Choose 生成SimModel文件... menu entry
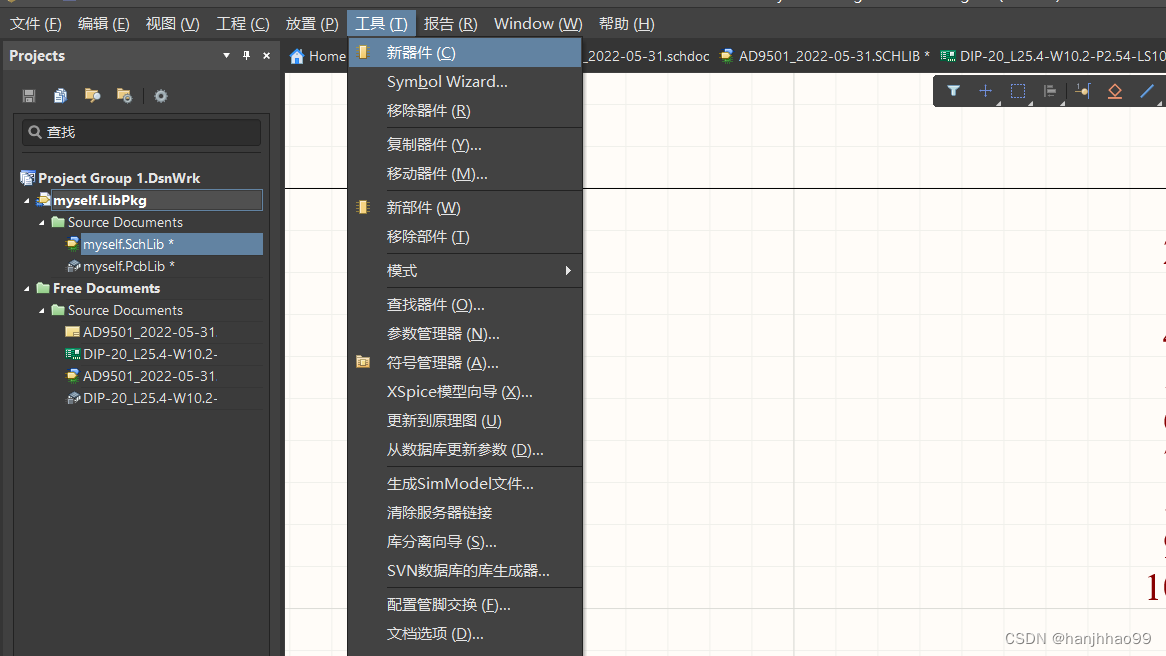 click(465, 483)
